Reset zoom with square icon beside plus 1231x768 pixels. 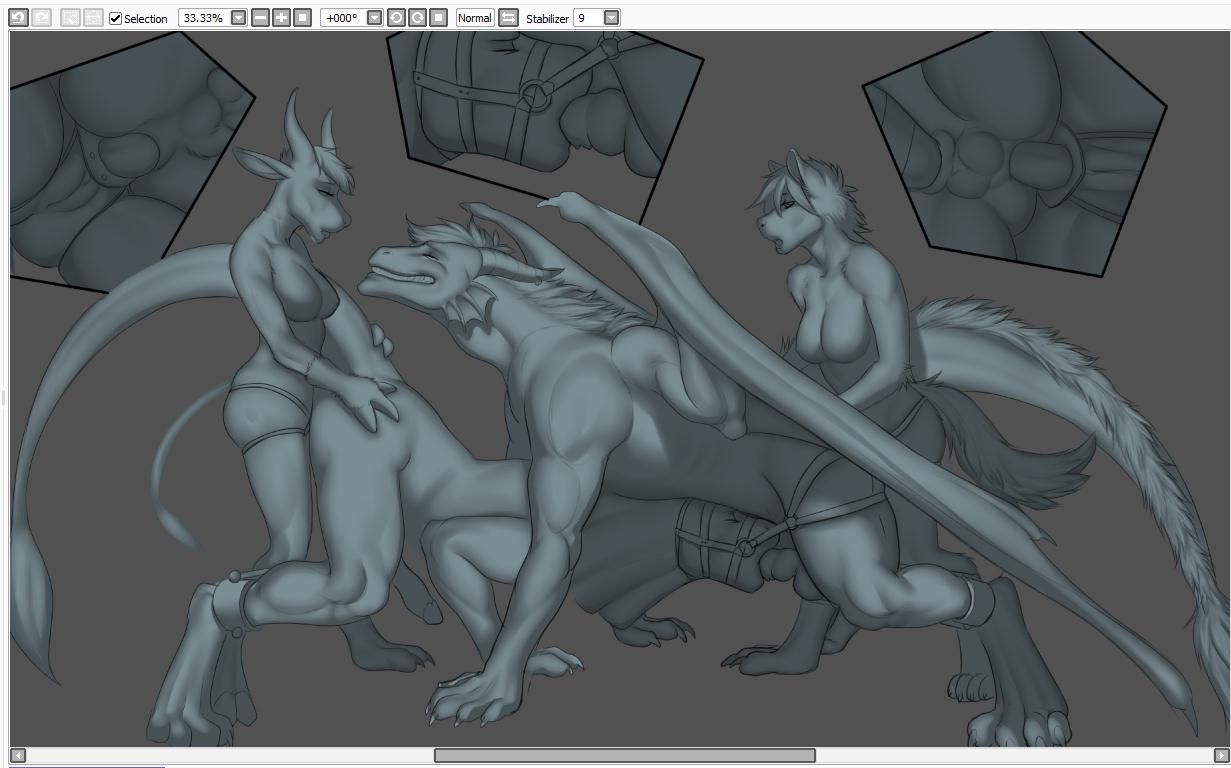coord(302,18)
